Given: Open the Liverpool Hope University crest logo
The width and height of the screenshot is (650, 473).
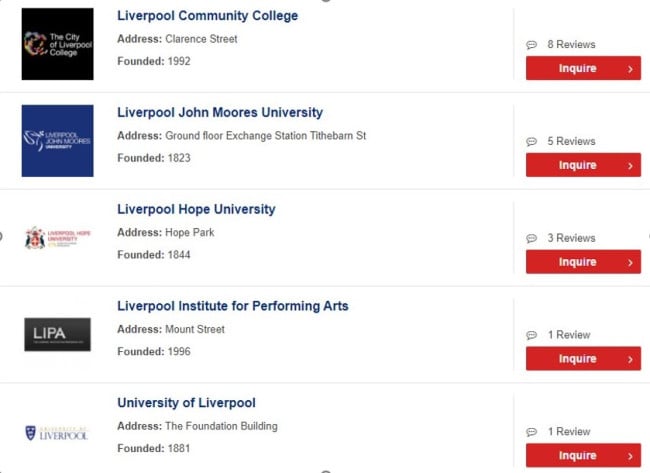Looking at the screenshot, I should [x=58, y=238].
